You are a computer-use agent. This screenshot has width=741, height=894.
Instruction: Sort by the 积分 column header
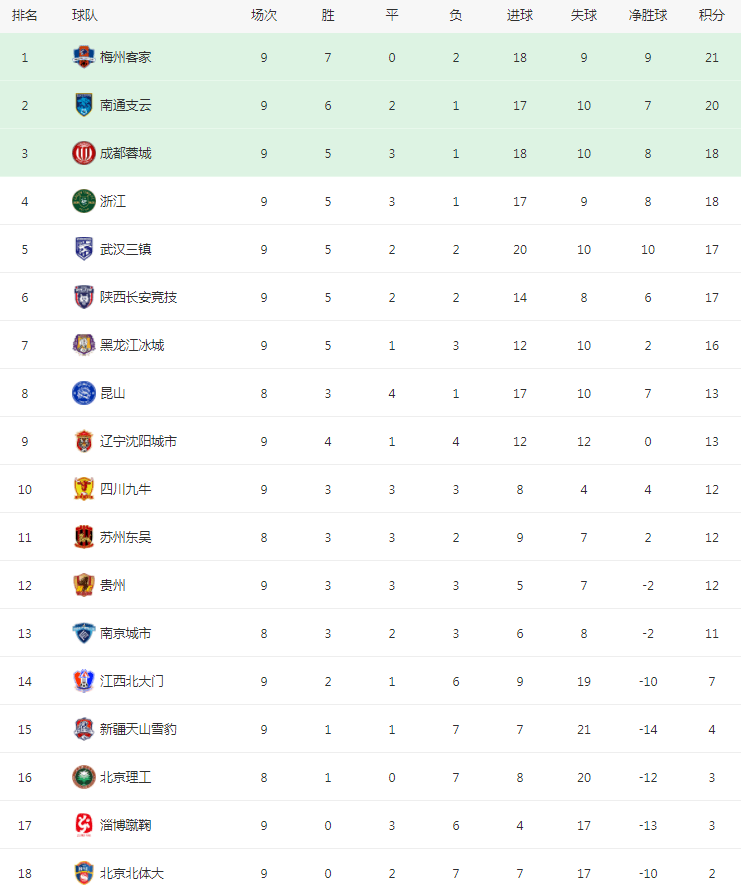tap(712, 15)
